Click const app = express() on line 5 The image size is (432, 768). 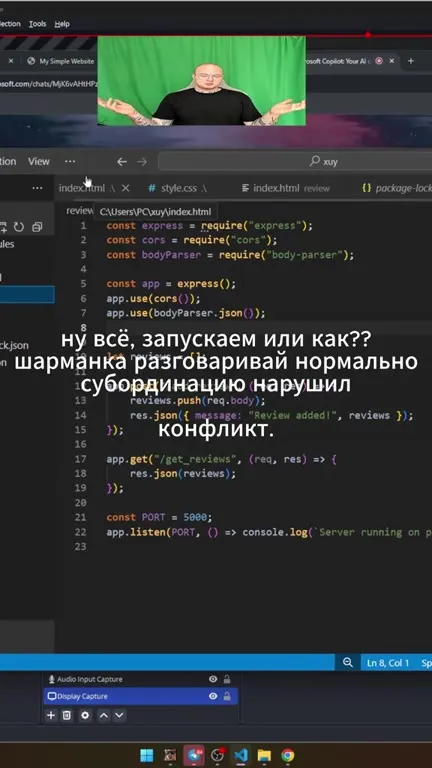(x=171, y=284)
